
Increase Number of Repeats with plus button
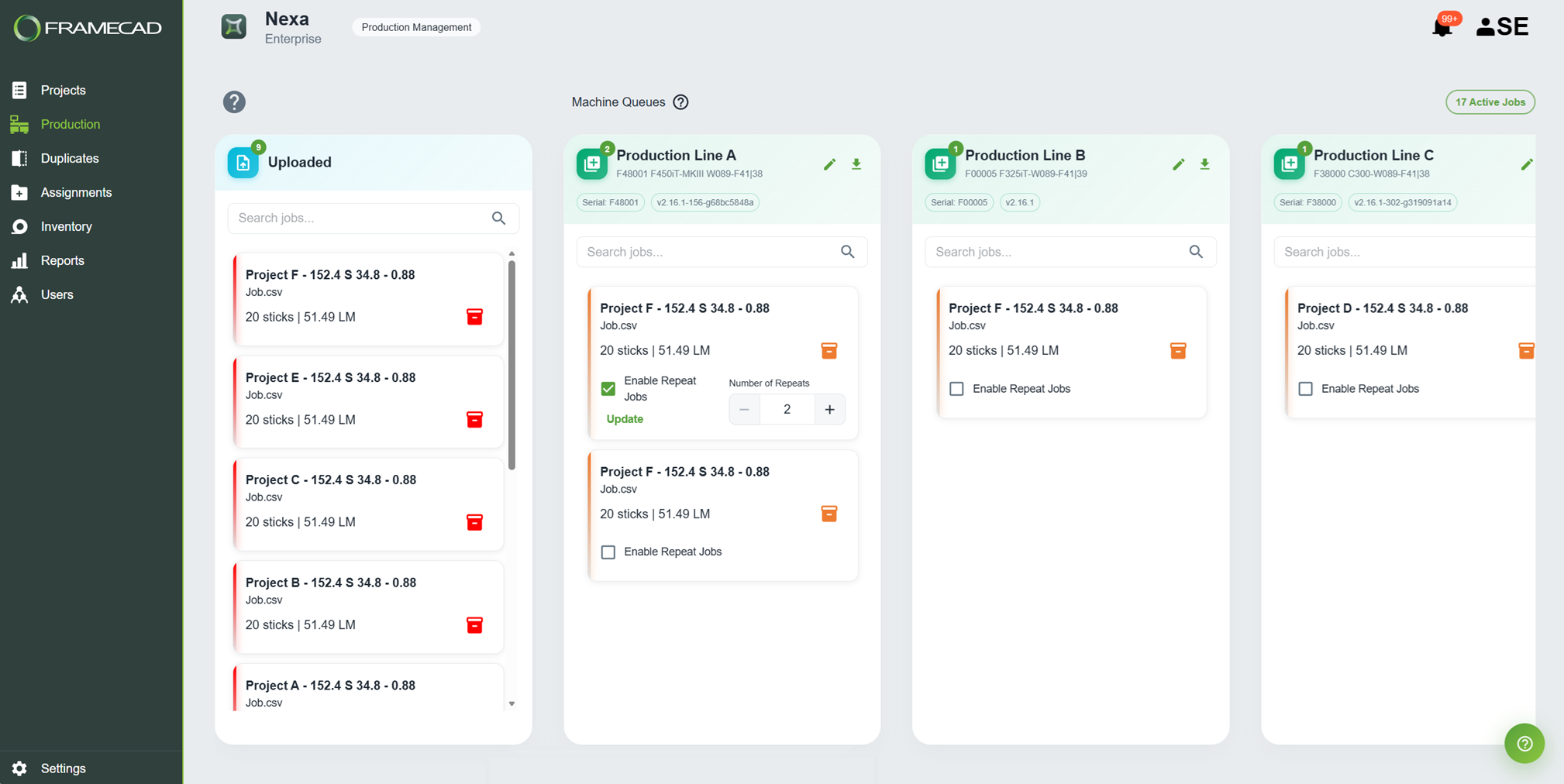click(829, 409)
